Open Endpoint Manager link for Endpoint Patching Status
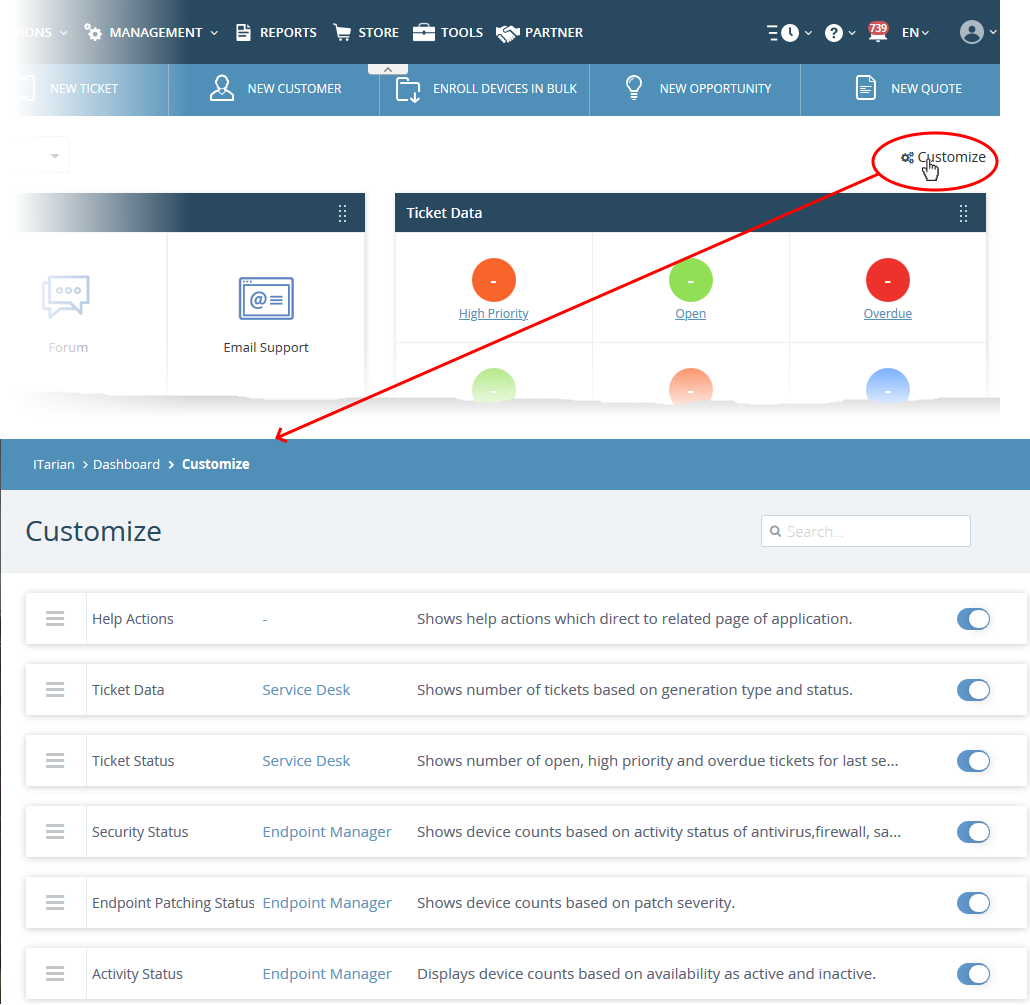 [x=327, y=903]
